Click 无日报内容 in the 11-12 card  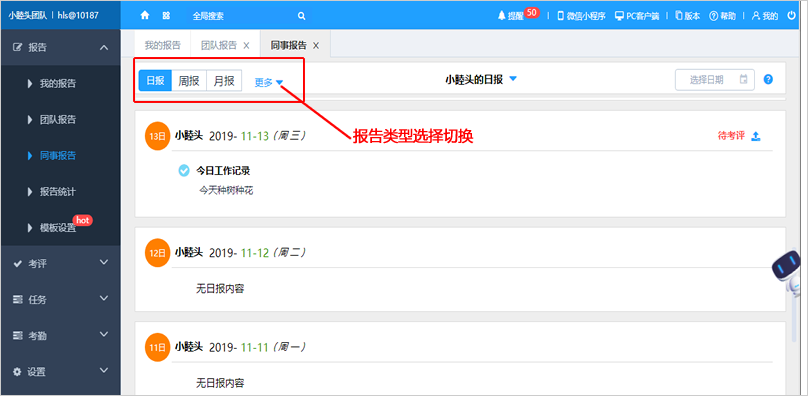click(220, 289)
